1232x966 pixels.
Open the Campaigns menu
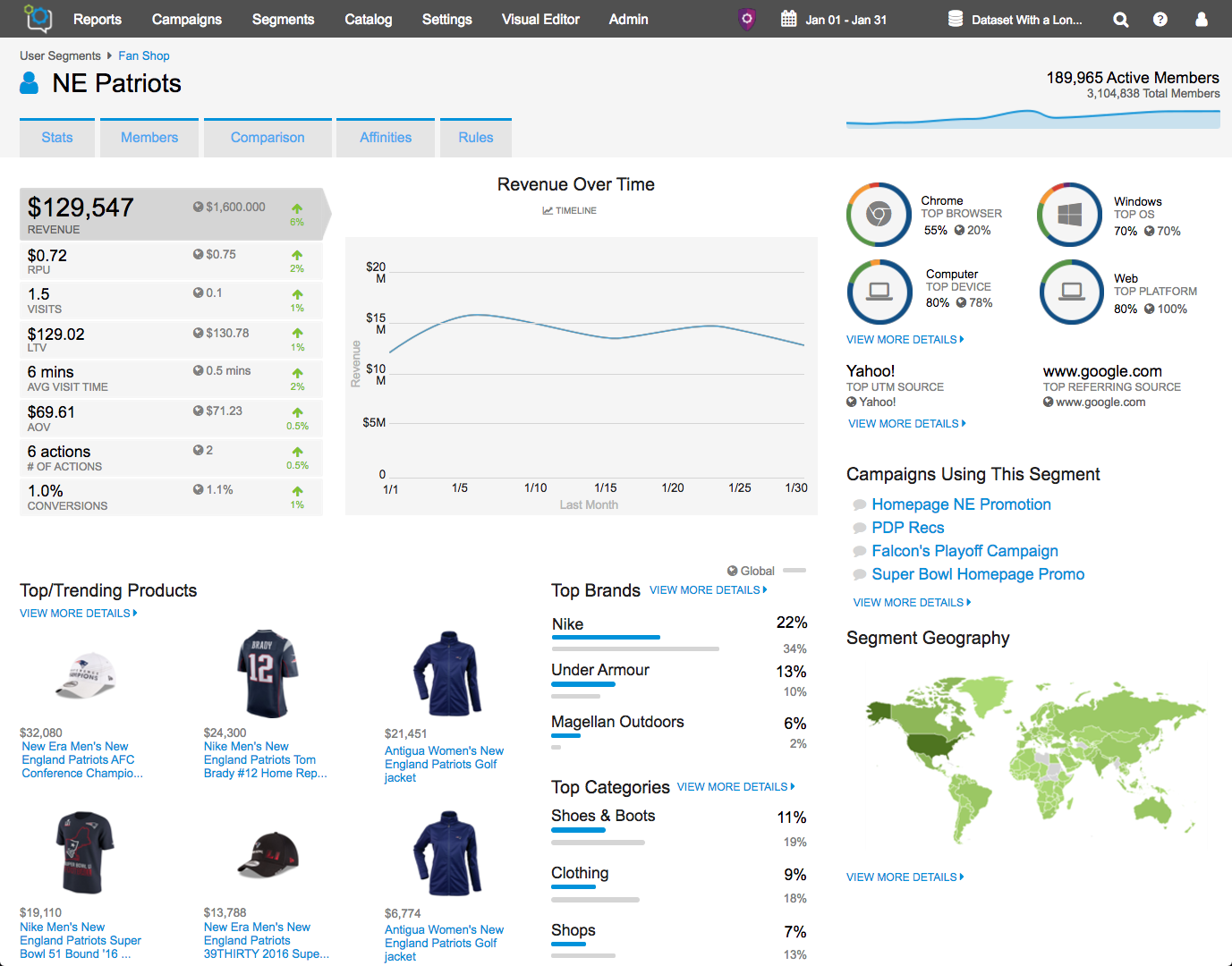click(x=187, y=19)
